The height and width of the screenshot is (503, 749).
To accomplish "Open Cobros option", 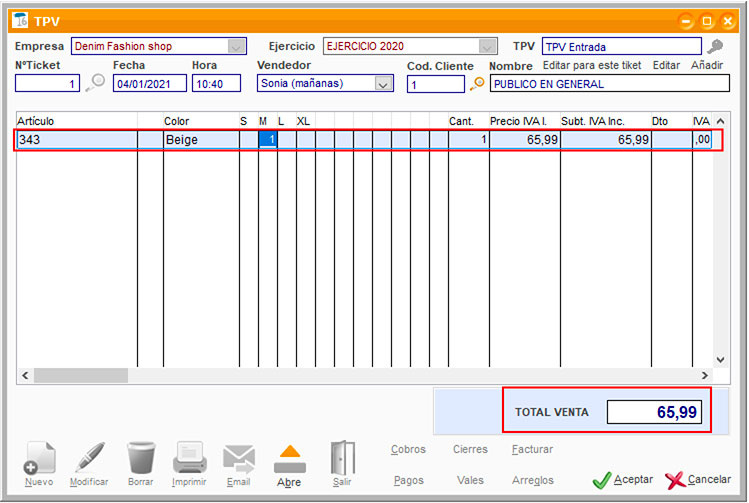I will (408, 449).
